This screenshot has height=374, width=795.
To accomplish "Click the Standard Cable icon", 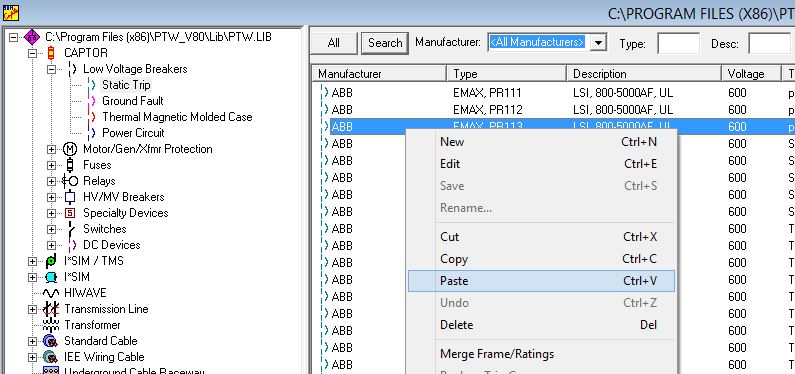I will [x=50, y=341].
